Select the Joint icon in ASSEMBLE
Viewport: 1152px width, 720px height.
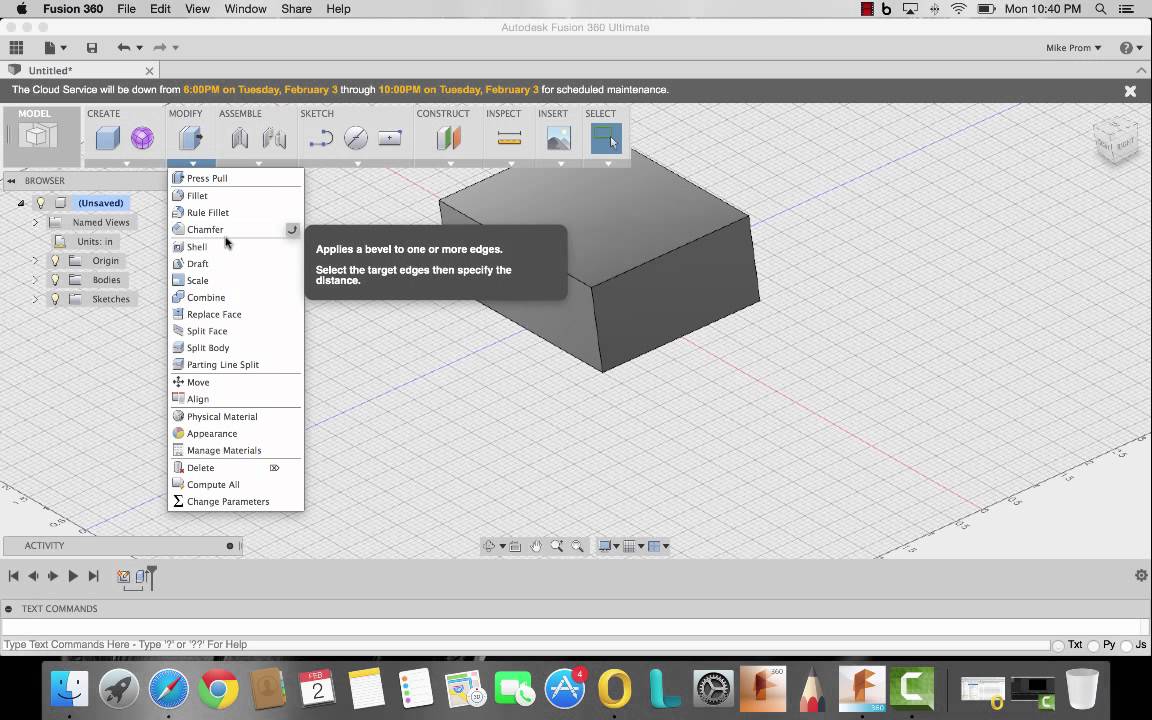click(x=274, y=137)
